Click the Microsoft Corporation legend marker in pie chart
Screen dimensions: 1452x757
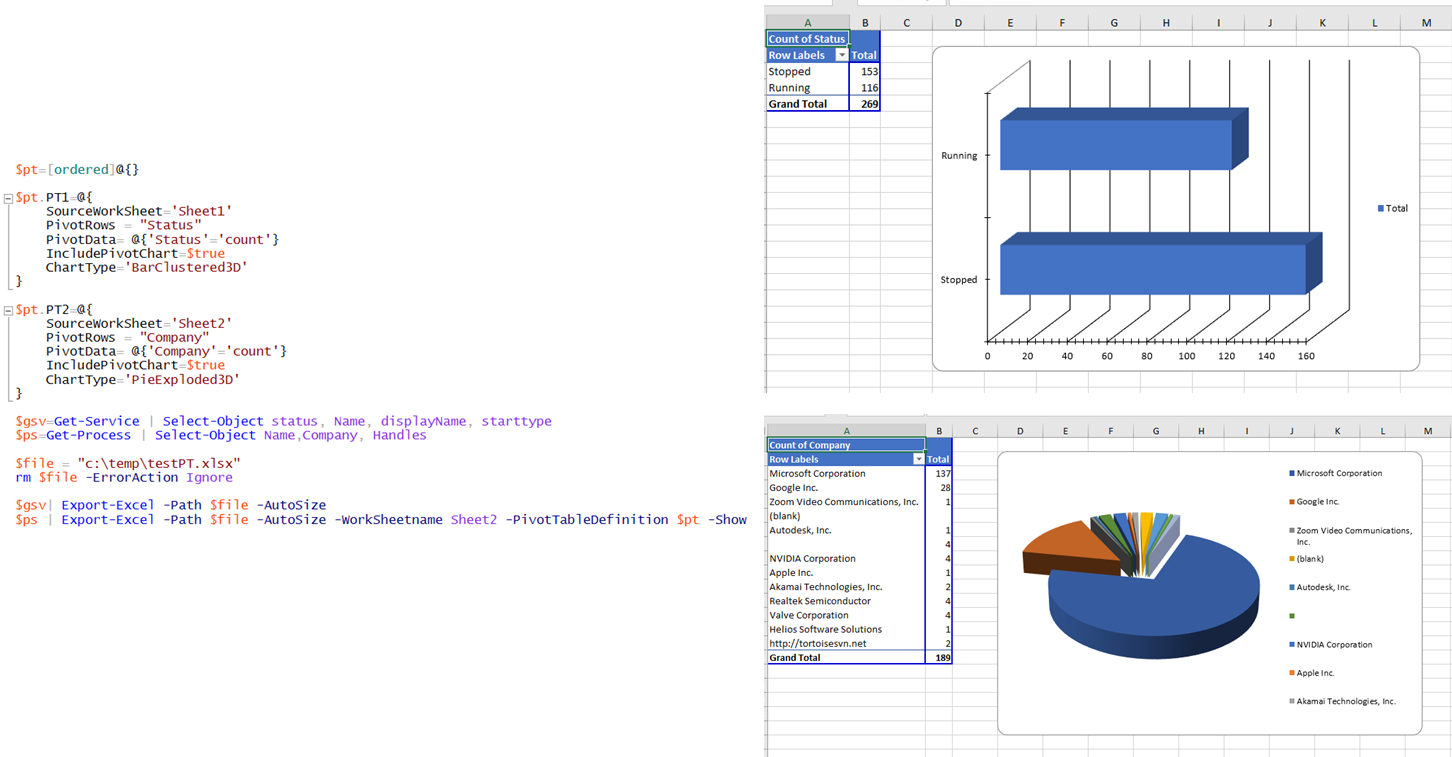coord(1292,473)
